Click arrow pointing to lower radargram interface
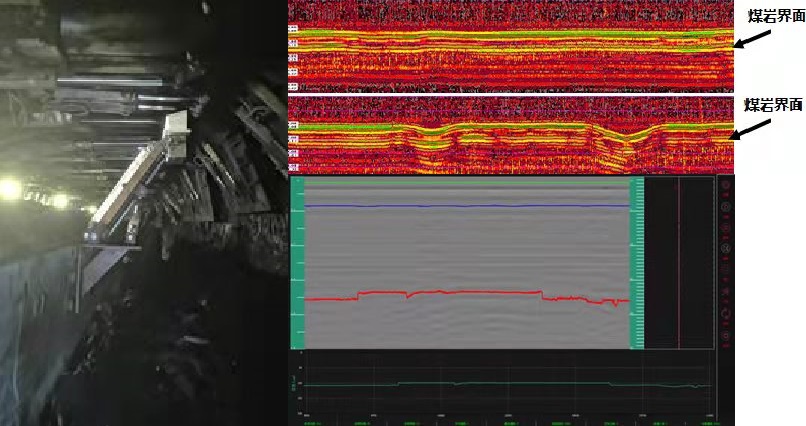The width and height of the screenshot is (806, 426). [752, 128]
